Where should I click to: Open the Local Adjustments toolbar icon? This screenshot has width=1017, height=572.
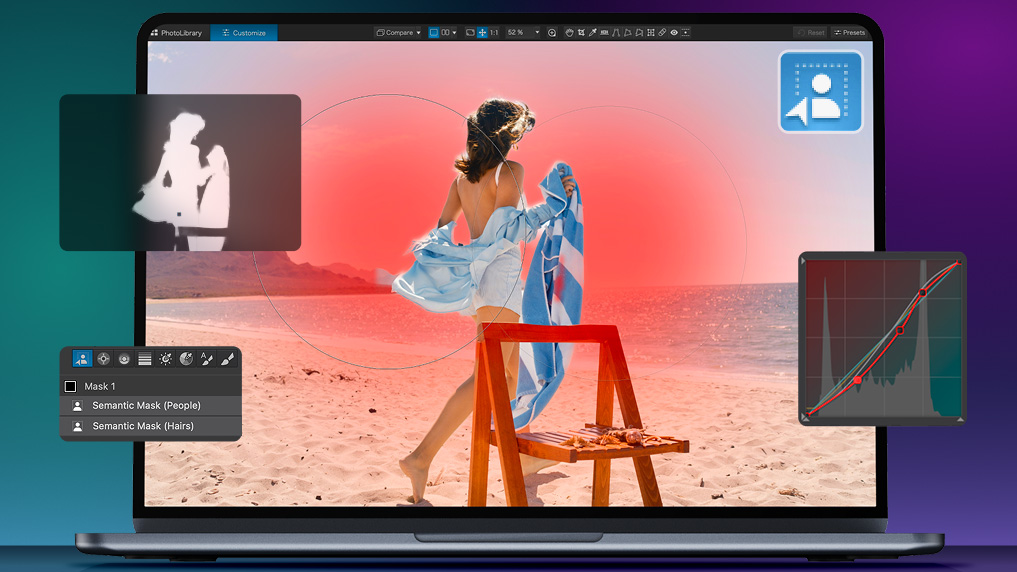(x=686, y=32)
